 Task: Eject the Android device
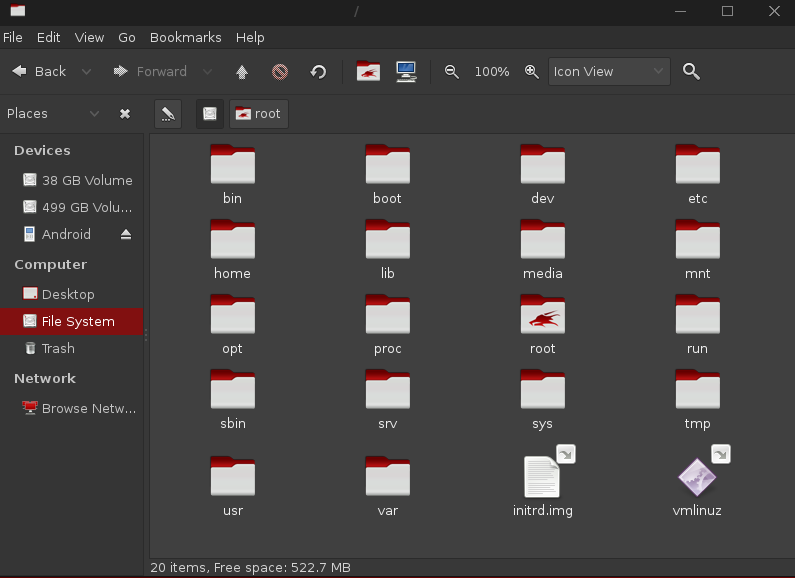[126, 234]
